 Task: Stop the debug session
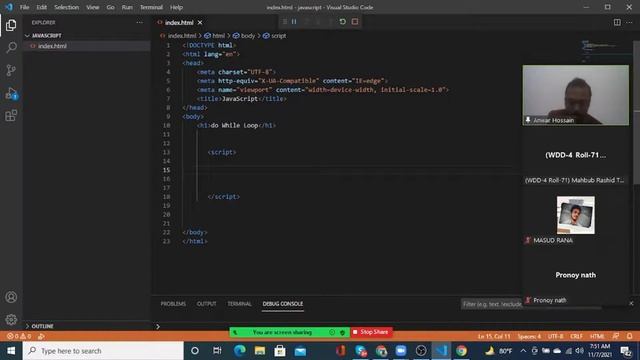355,22
